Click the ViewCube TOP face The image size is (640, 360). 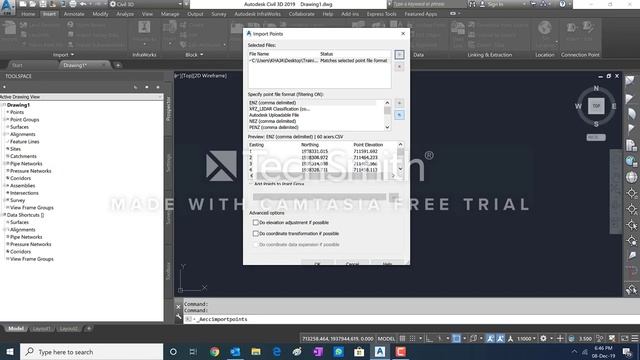596,106
